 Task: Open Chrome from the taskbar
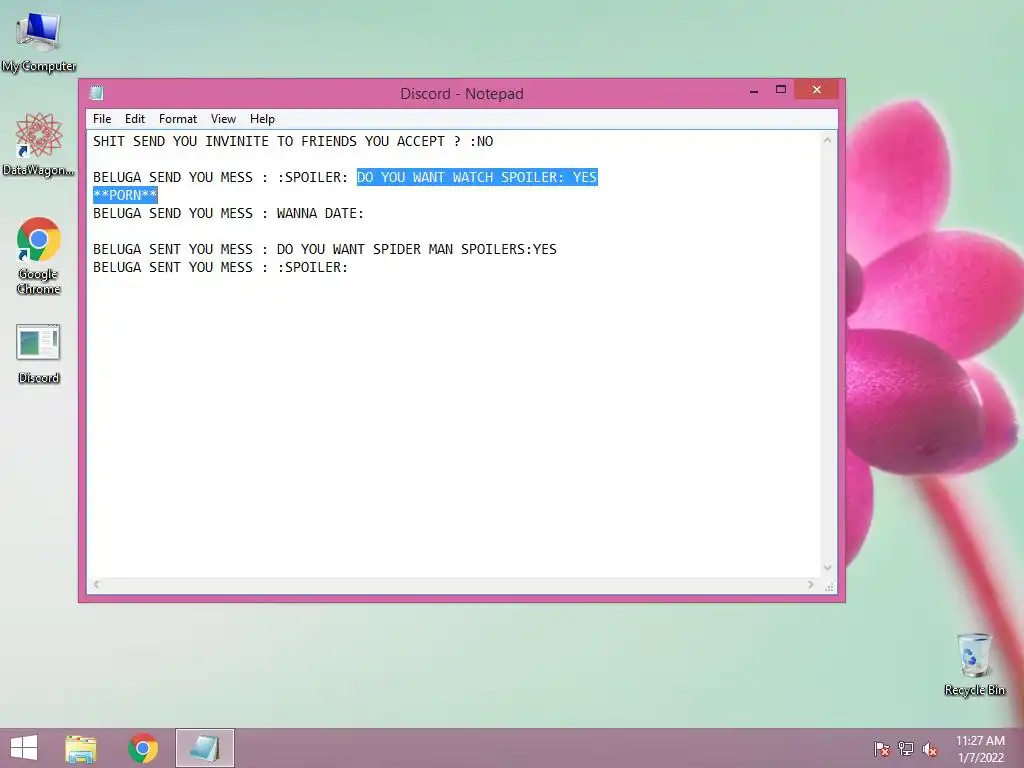tap(143, 748)
